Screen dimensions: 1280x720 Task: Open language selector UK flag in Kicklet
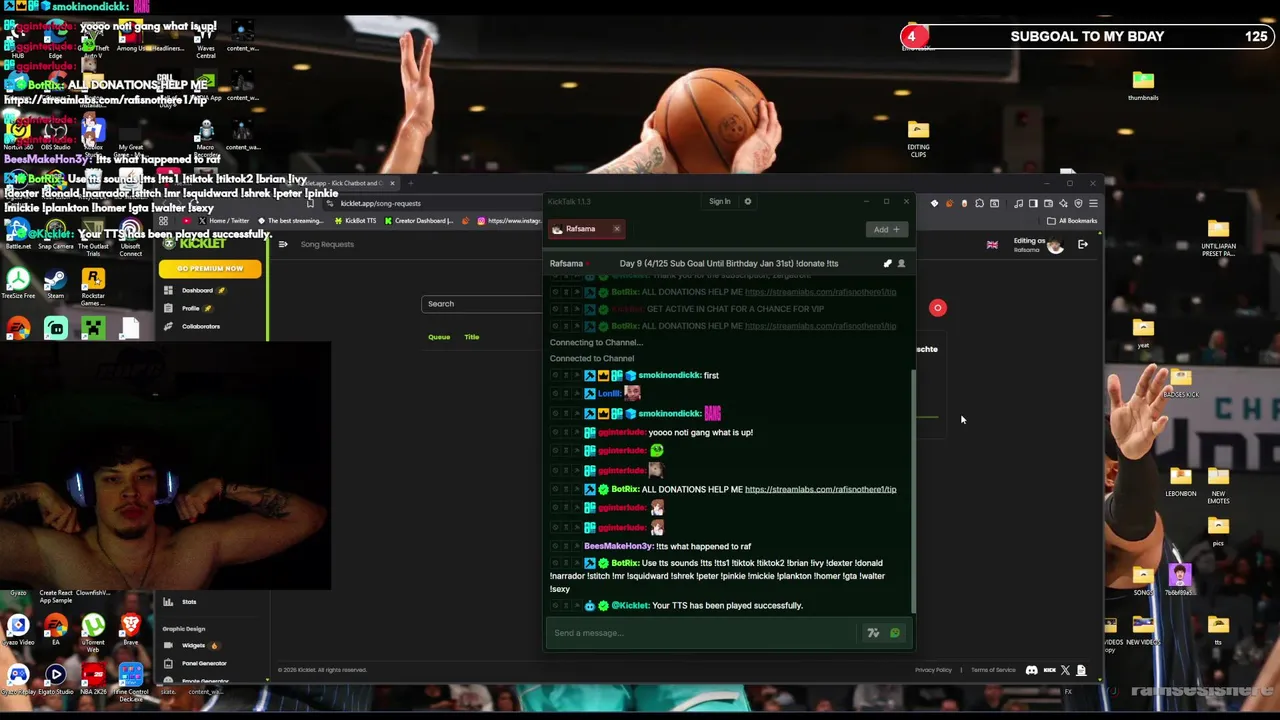[992, 244]
